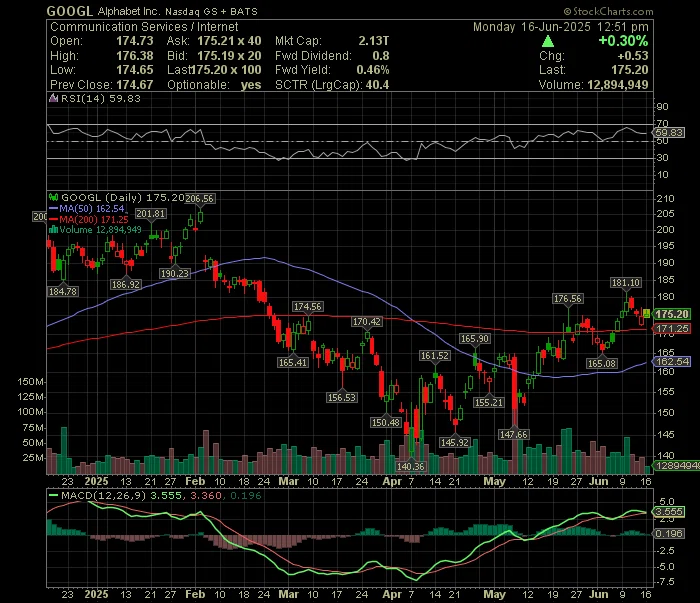Click the 165.08 low price label
Image resolution: width=700 pixels, height=603 pixels.
(x=602, y=363)
